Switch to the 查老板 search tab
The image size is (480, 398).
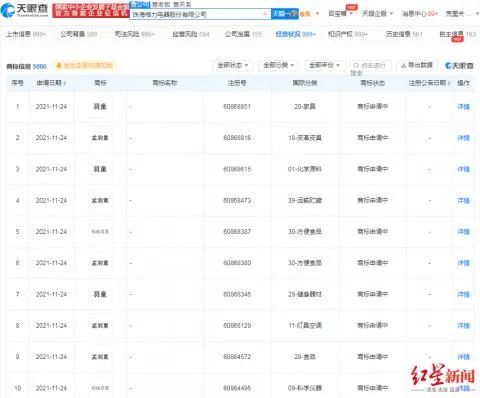point(161,4)
